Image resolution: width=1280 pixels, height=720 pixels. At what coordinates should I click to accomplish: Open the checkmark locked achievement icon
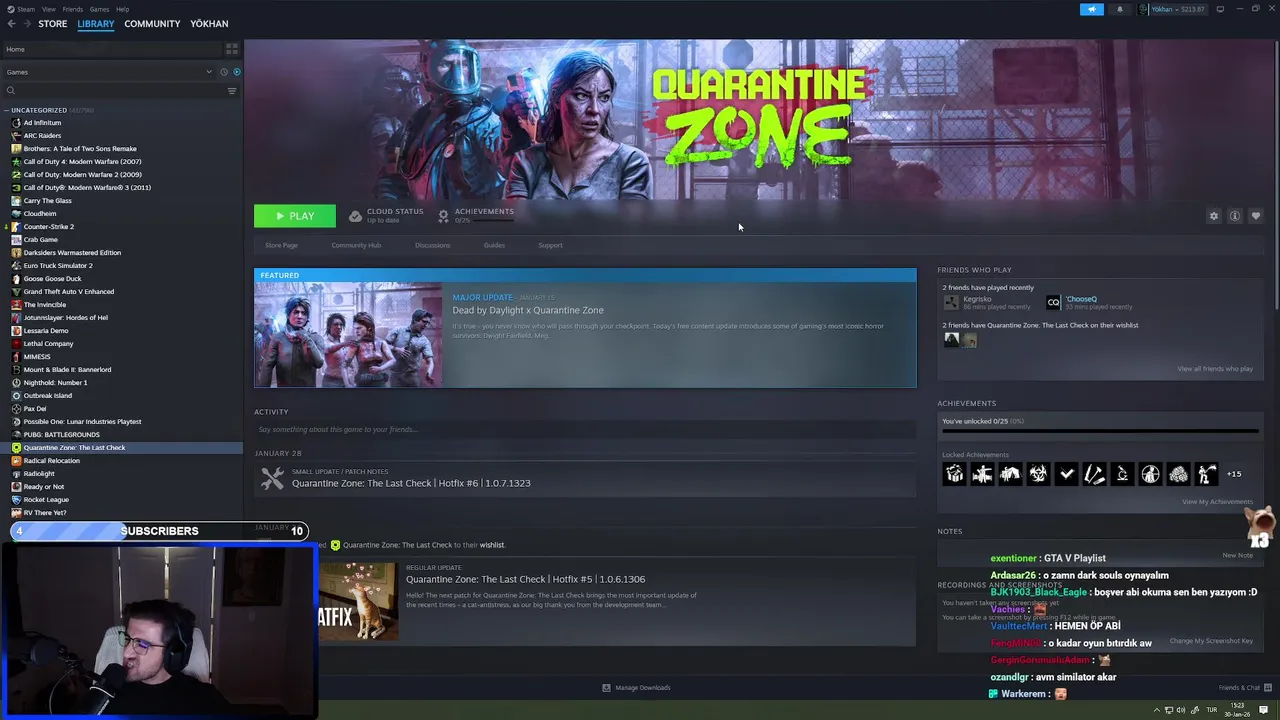(1067, 474)
